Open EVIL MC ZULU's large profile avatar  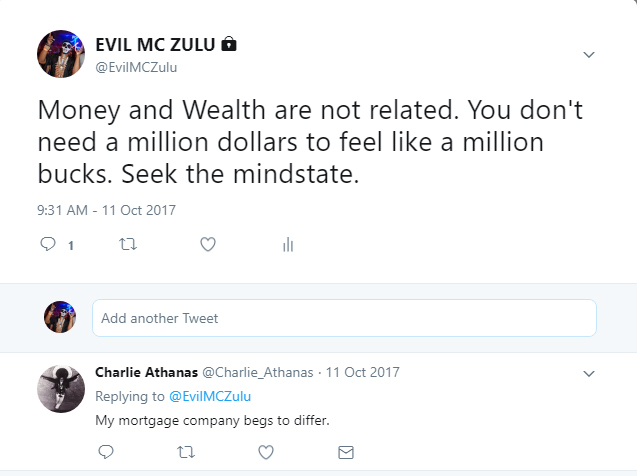tap(60, 54)
